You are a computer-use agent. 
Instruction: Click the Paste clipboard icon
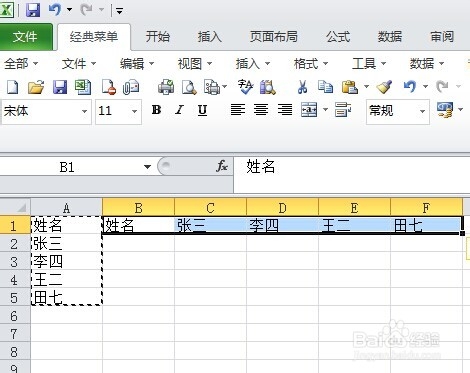(350, 87)
